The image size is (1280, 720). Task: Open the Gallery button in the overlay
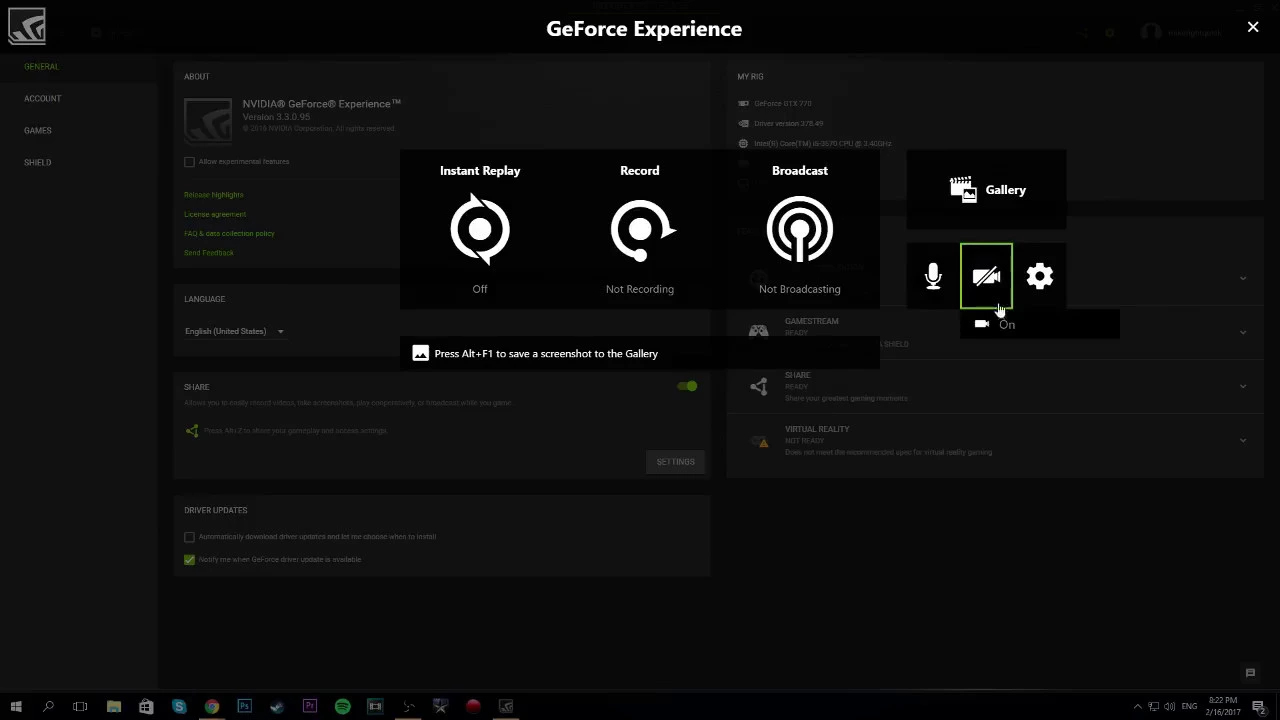tap(987, 190)
